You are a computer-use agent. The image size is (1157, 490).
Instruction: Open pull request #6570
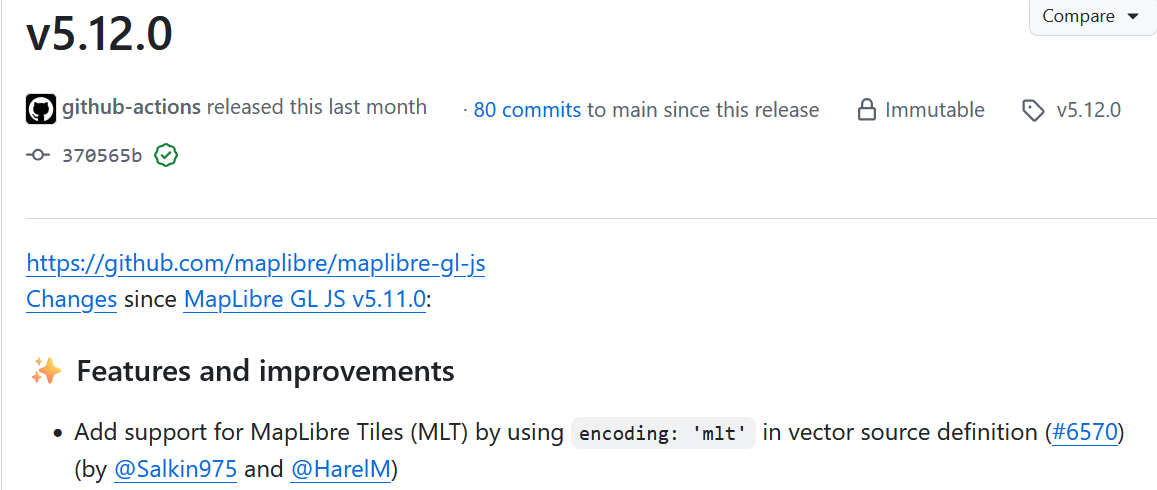(1084, 433)
